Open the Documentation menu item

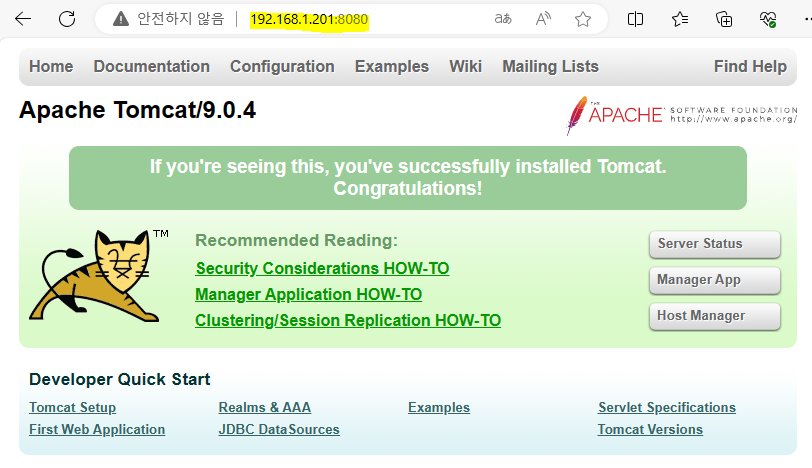point(152,66)
